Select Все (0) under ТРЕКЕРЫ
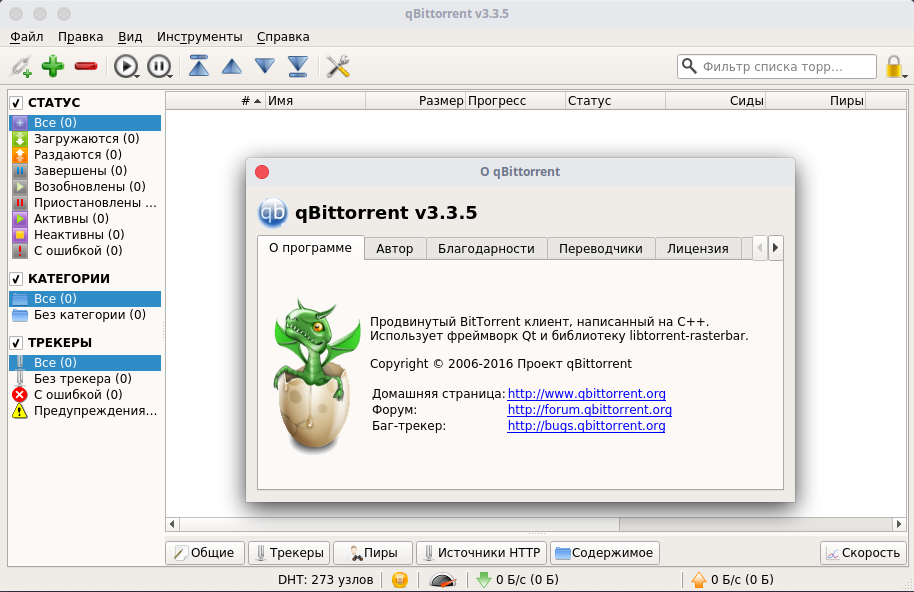Image resolution: width=914 pixels, height=592 pixels. (x=85, y=362)
